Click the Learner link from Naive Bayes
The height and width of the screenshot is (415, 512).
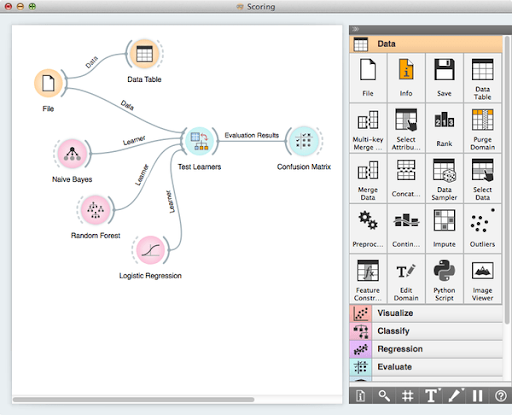point(134,140)
